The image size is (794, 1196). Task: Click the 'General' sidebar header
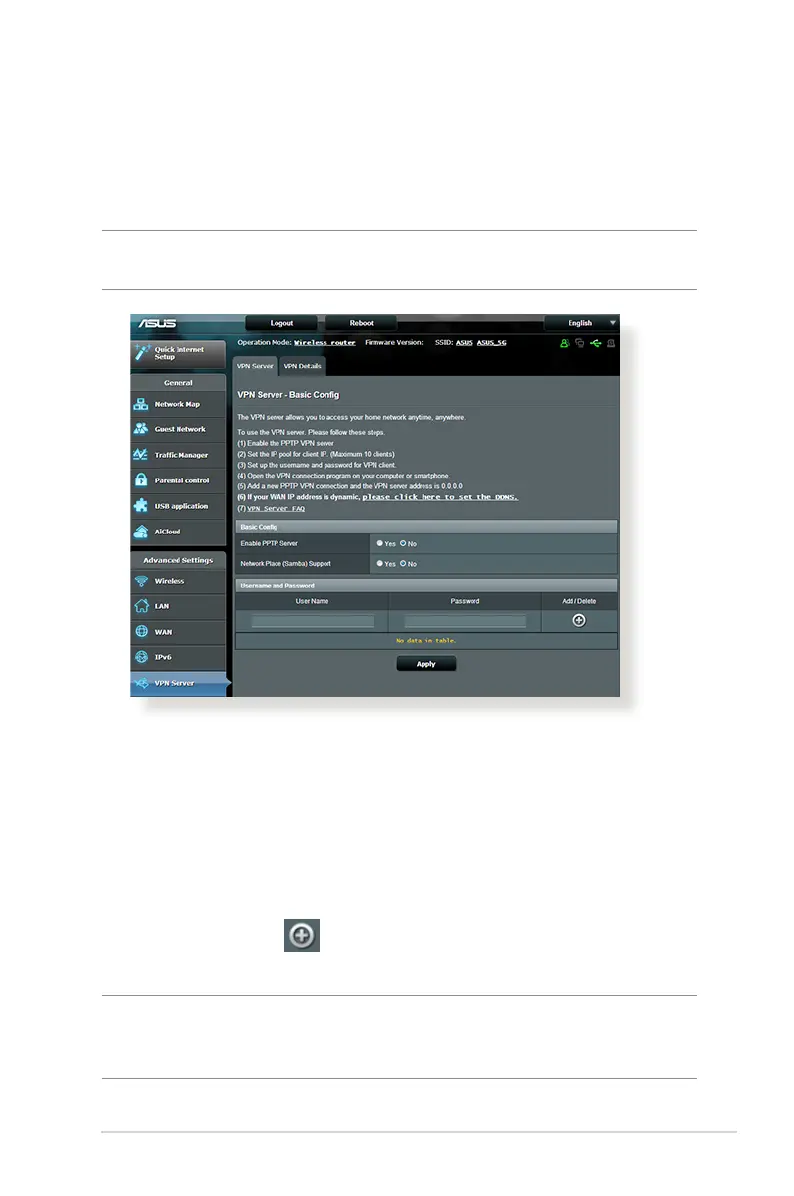click(x=178, y=383)
